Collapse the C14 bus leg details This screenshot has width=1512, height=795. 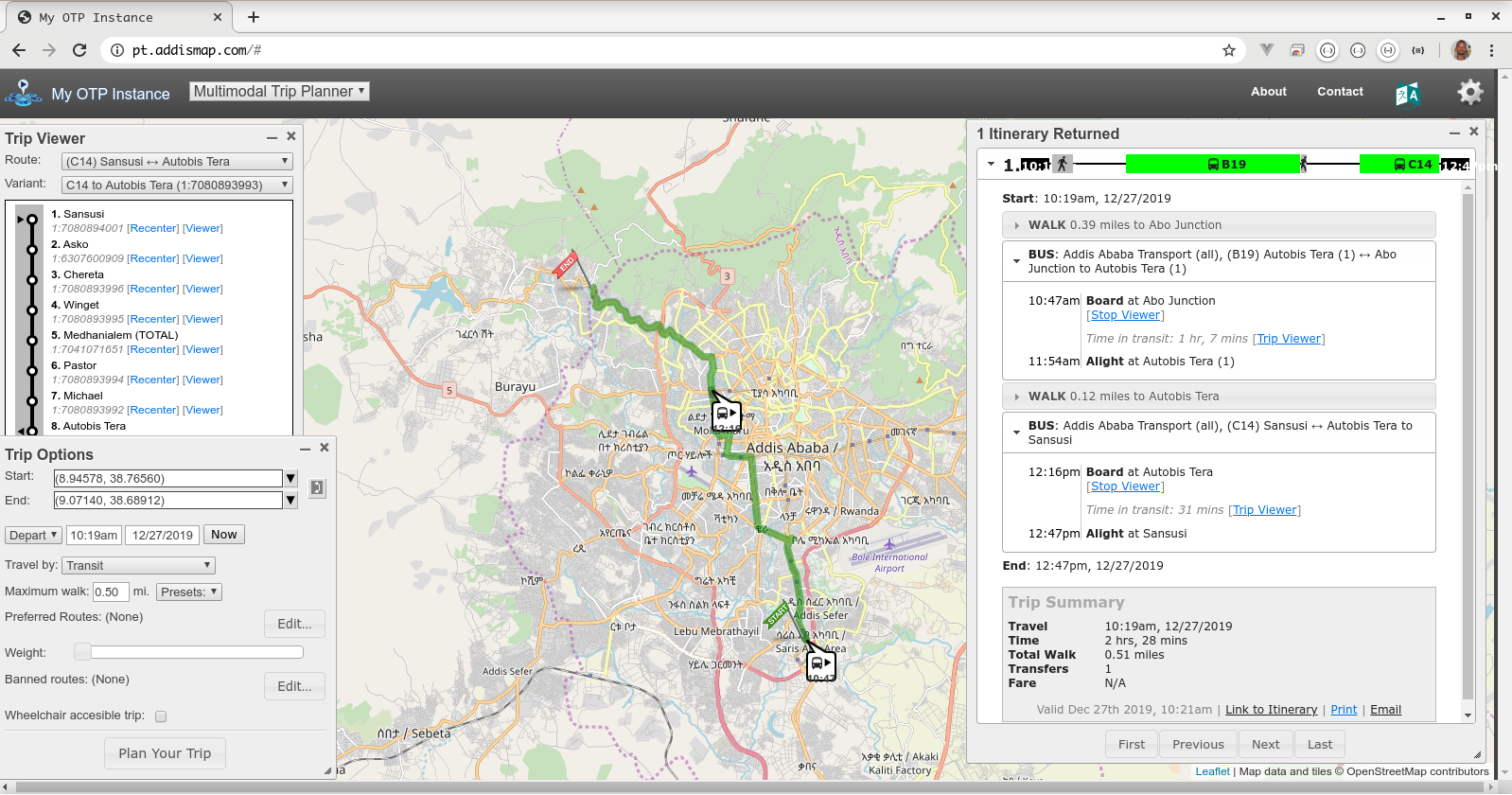(x=1016, y=433)
